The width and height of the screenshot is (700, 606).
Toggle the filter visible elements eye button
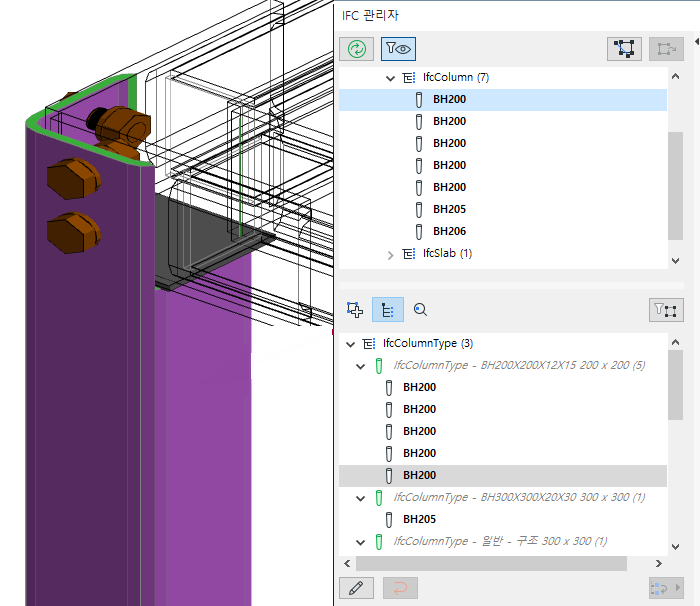pos(398,49)
